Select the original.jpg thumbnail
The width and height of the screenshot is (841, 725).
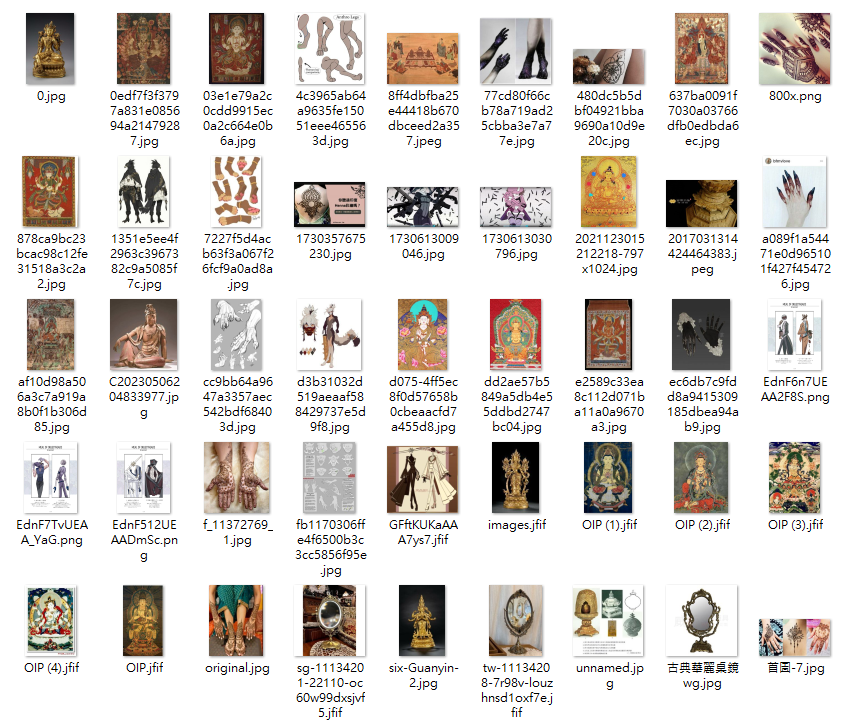point(237,621)
